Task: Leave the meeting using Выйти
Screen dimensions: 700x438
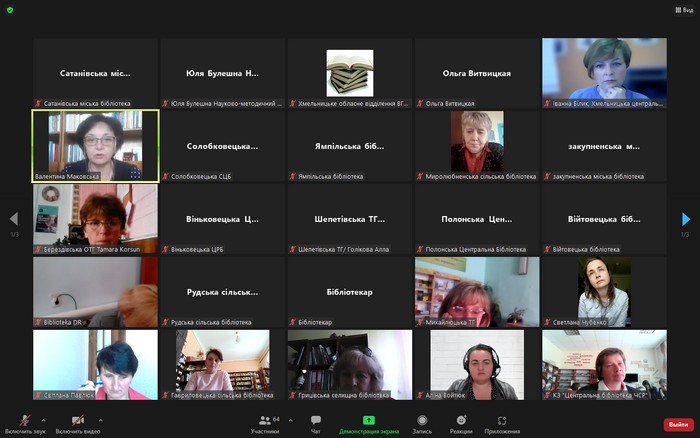Action: click(678, 425)
